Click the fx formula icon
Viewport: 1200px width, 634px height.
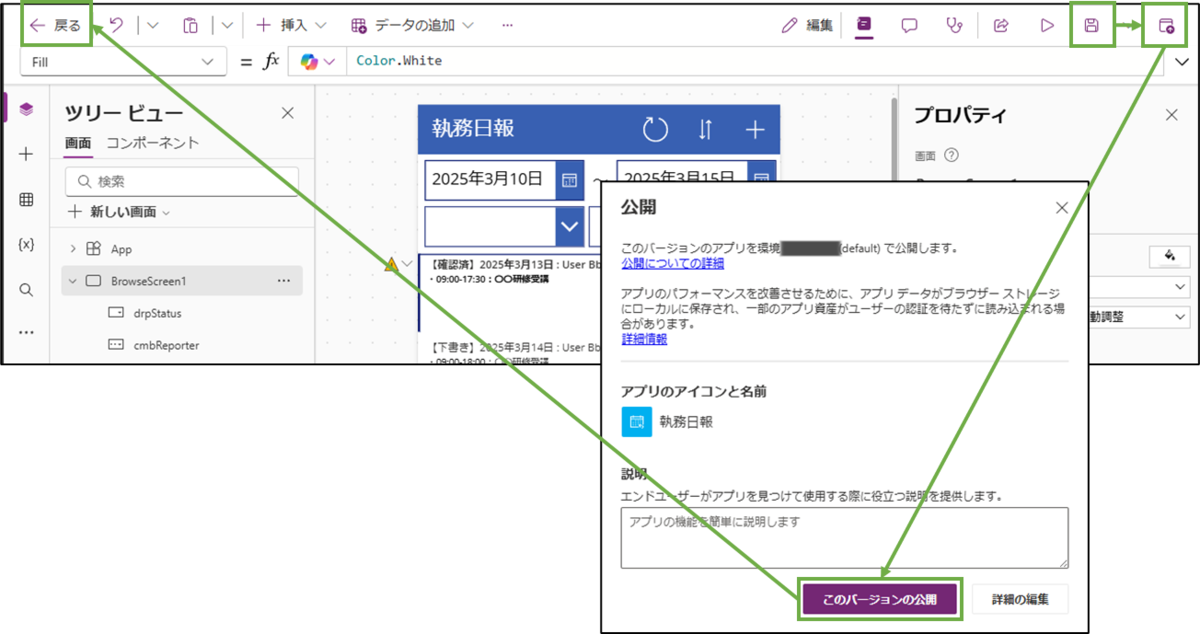[x=270, y=61]
